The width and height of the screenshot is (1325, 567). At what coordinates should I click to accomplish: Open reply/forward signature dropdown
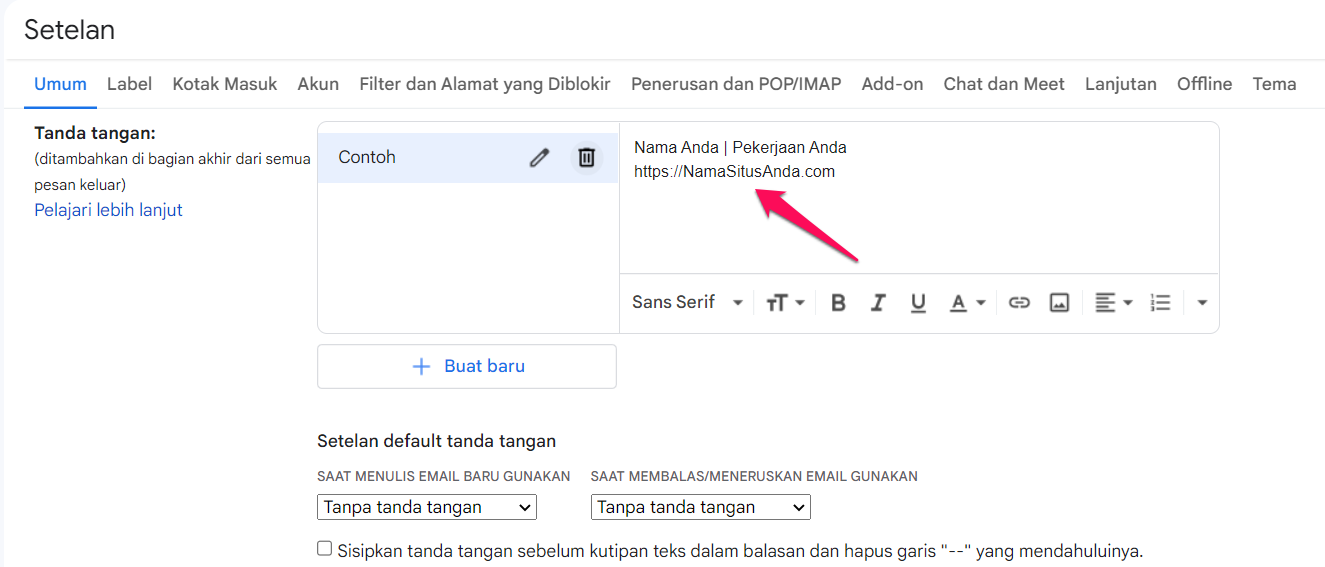701,507
